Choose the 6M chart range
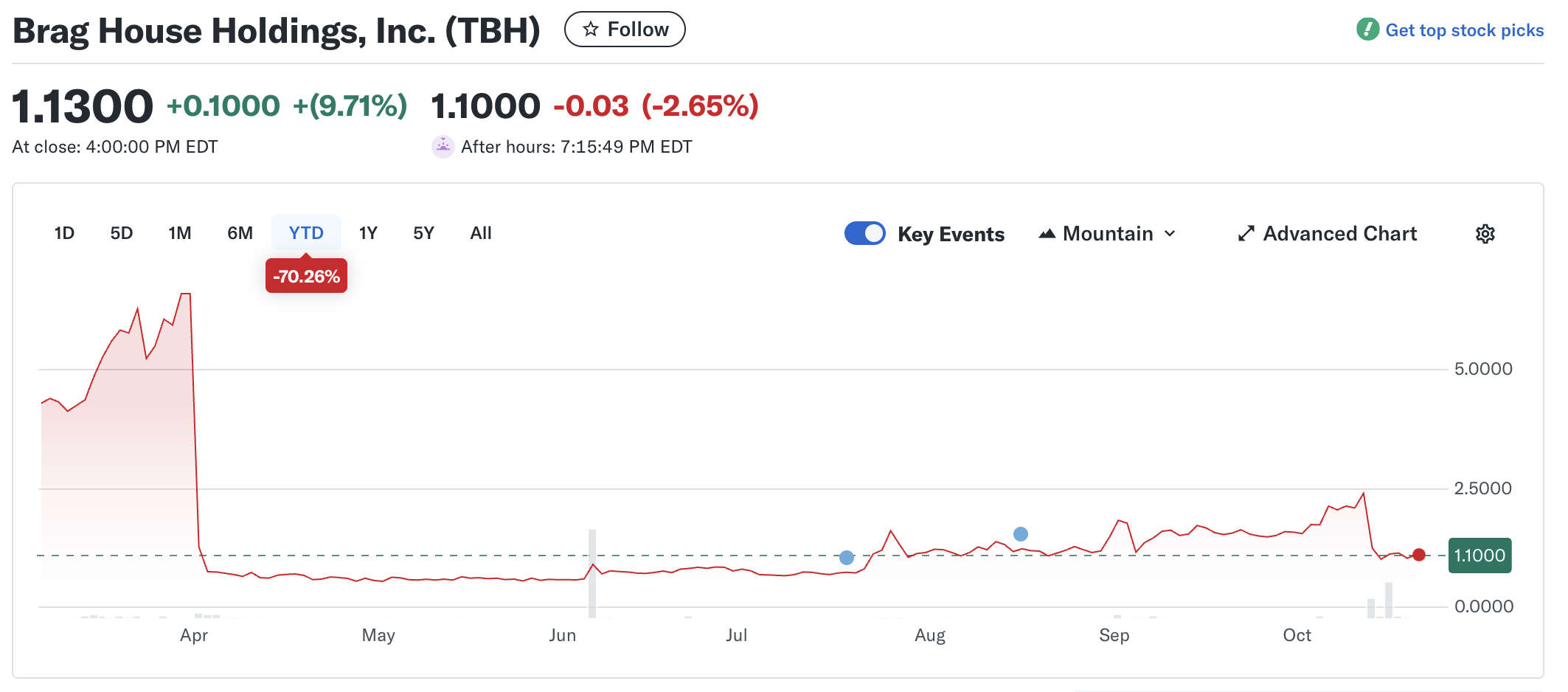This screenshot has height=692, width=1568. [x=240, y=233]
